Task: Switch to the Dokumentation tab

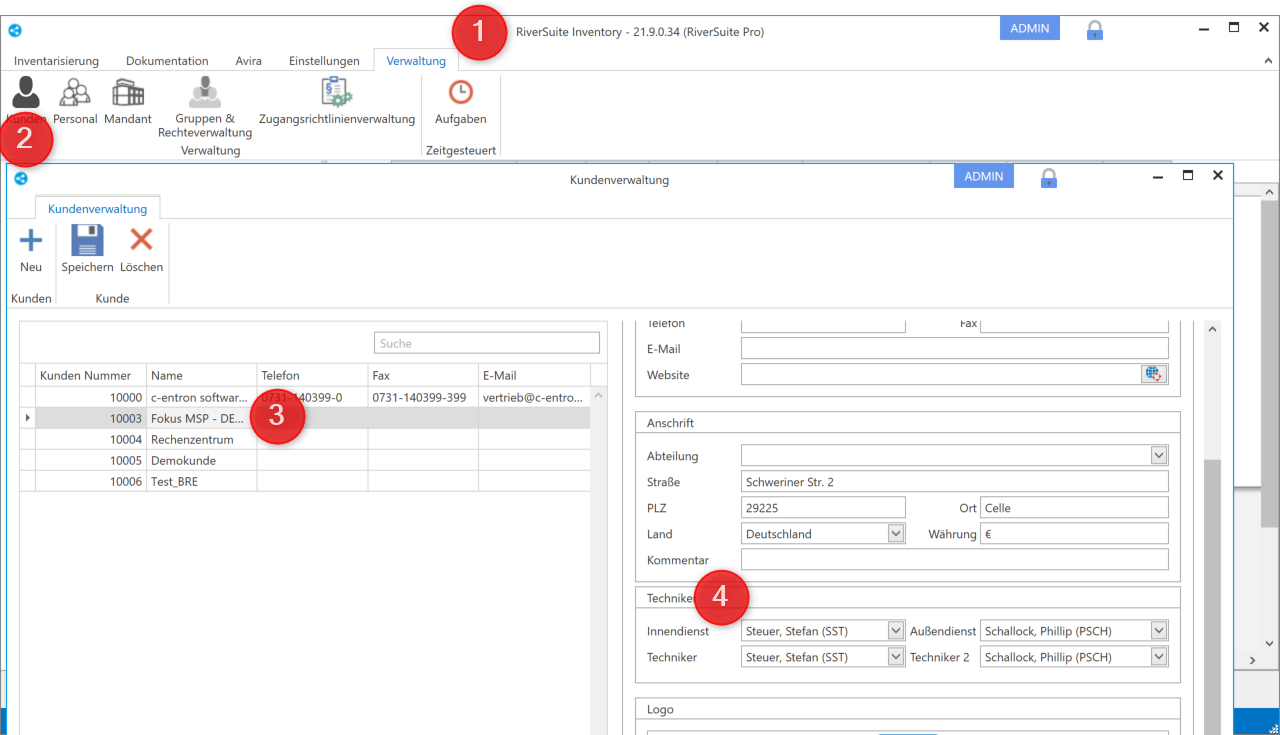Action: (167, 61)
